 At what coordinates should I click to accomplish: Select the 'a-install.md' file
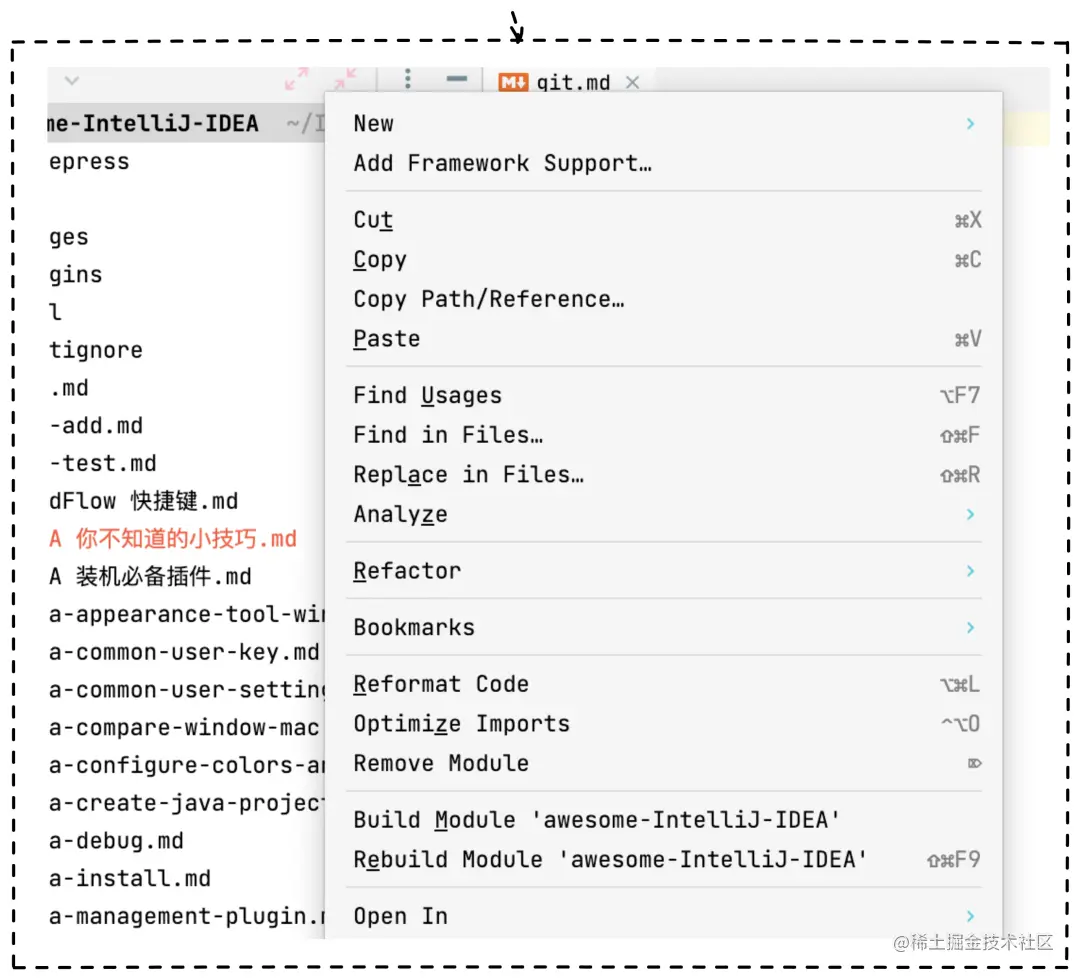coord(186,878)
